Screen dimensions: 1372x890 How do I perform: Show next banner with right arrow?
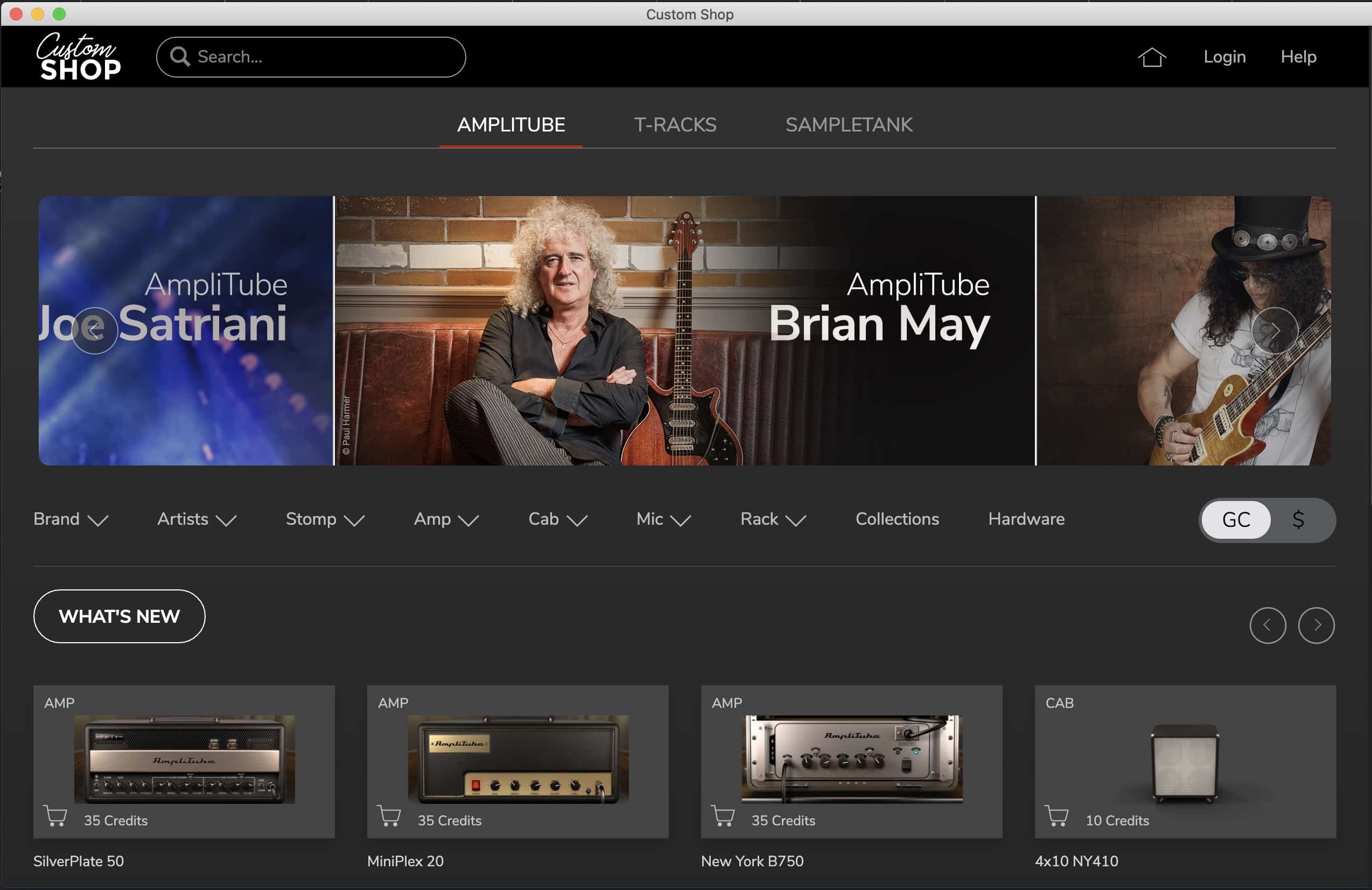tap(1275, 330)
